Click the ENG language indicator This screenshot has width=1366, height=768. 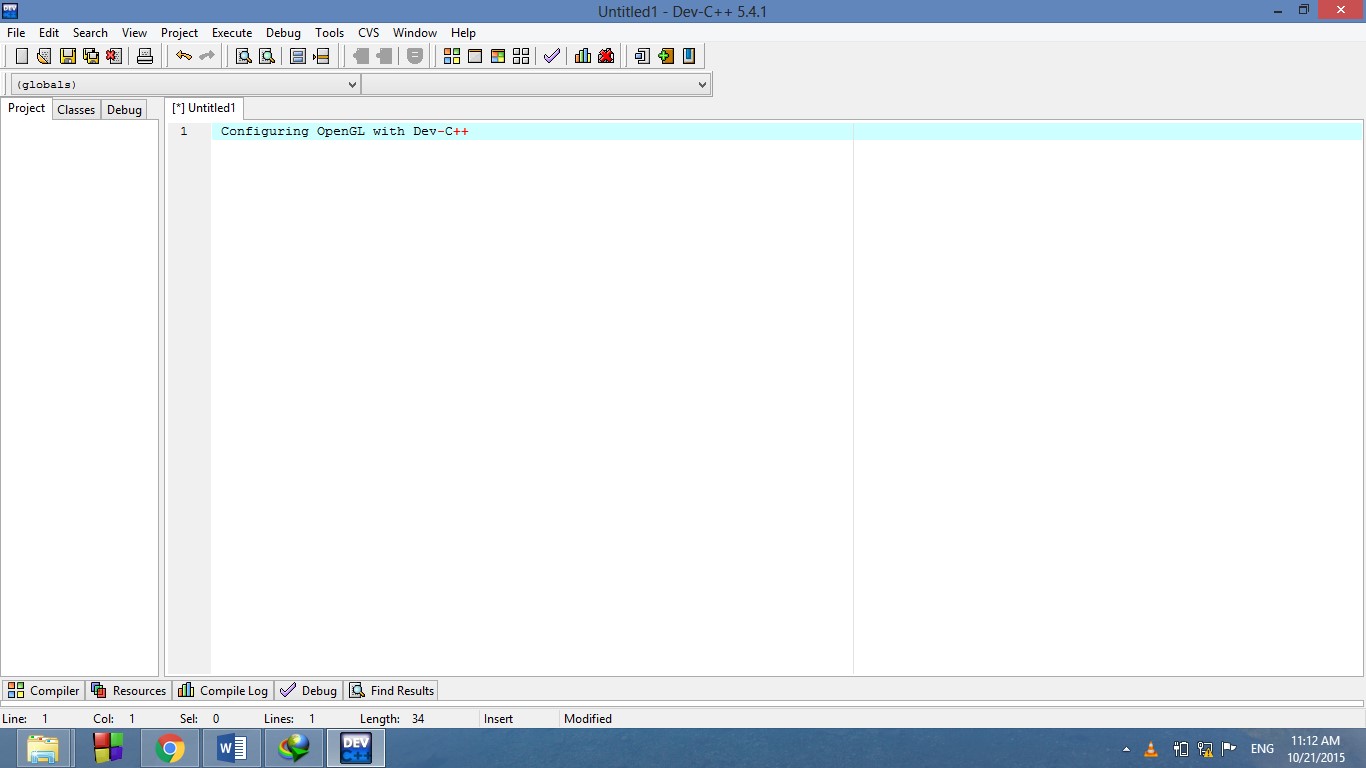pyautogui.click(x=1262, y=749)
